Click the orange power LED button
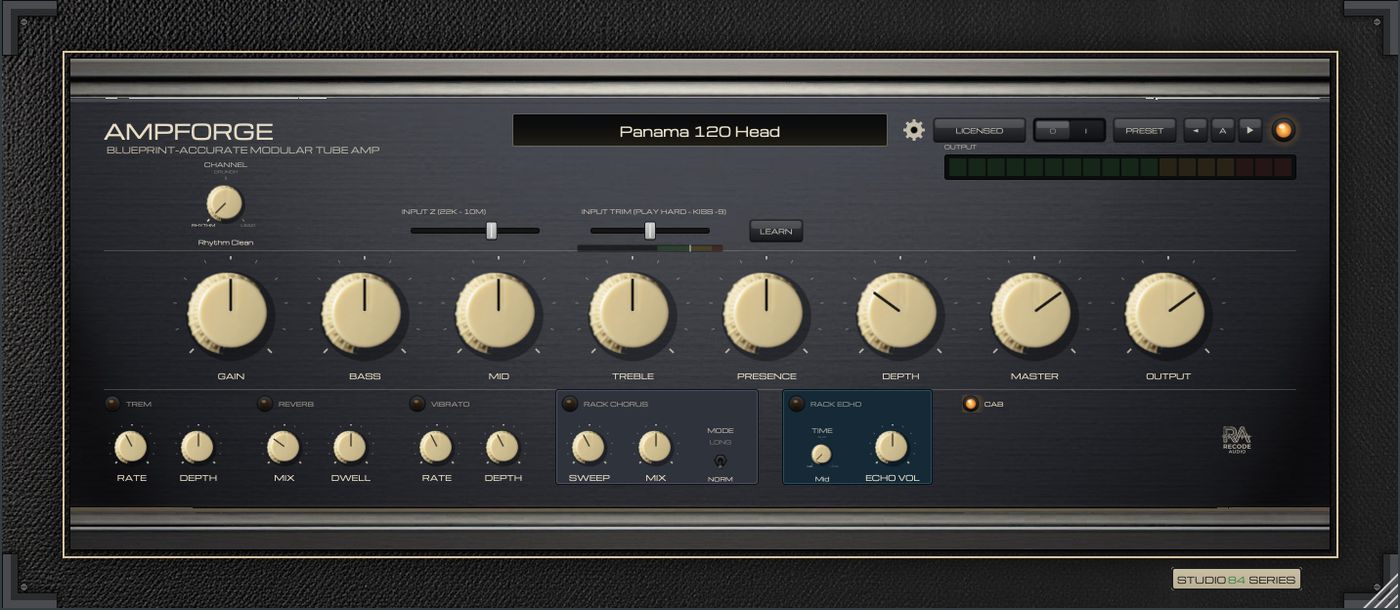 pos(1283,130)
